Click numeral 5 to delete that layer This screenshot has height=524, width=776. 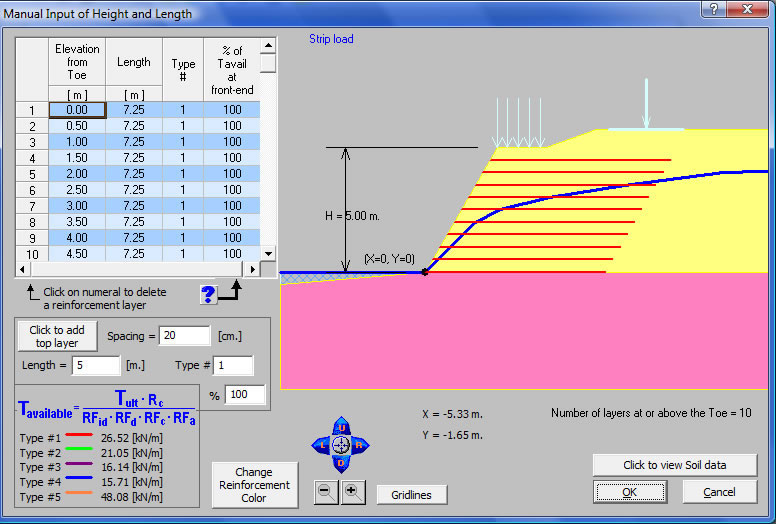[32, 174]
